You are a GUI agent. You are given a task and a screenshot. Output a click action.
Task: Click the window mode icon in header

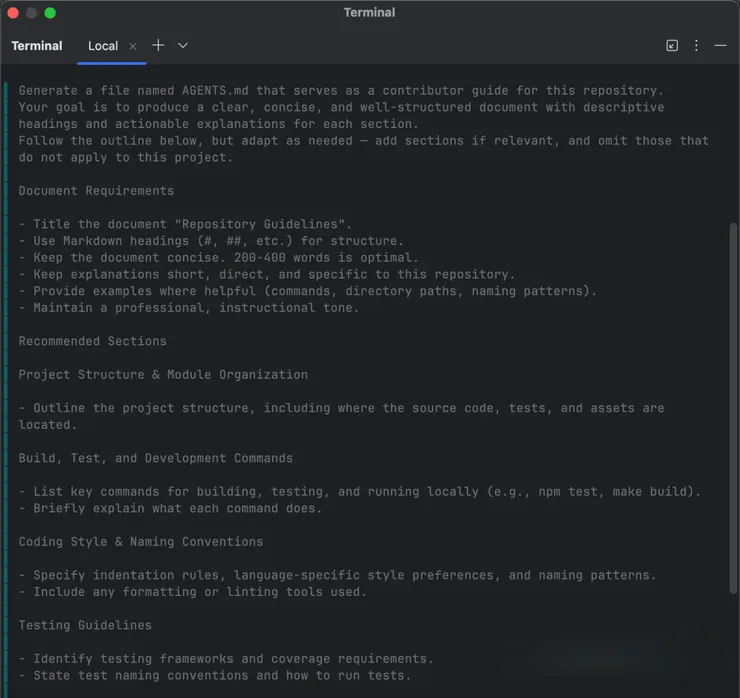[x=672, y=45]
